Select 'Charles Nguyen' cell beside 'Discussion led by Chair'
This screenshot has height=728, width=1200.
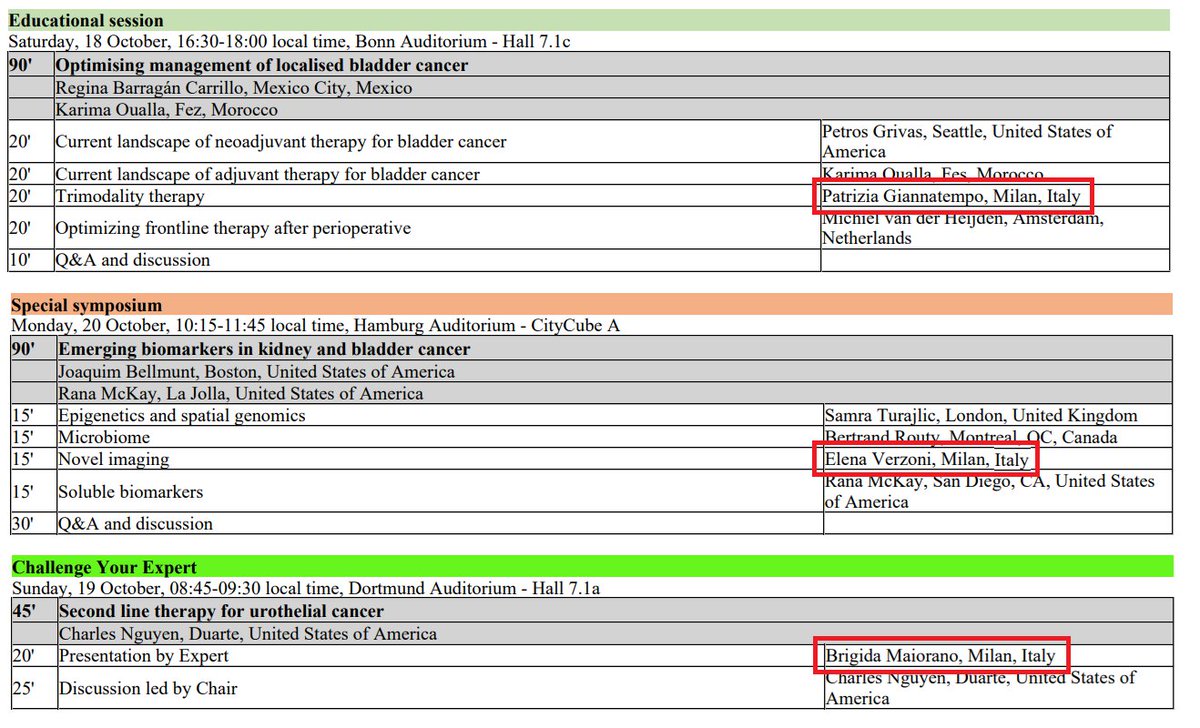click(981, 688)
